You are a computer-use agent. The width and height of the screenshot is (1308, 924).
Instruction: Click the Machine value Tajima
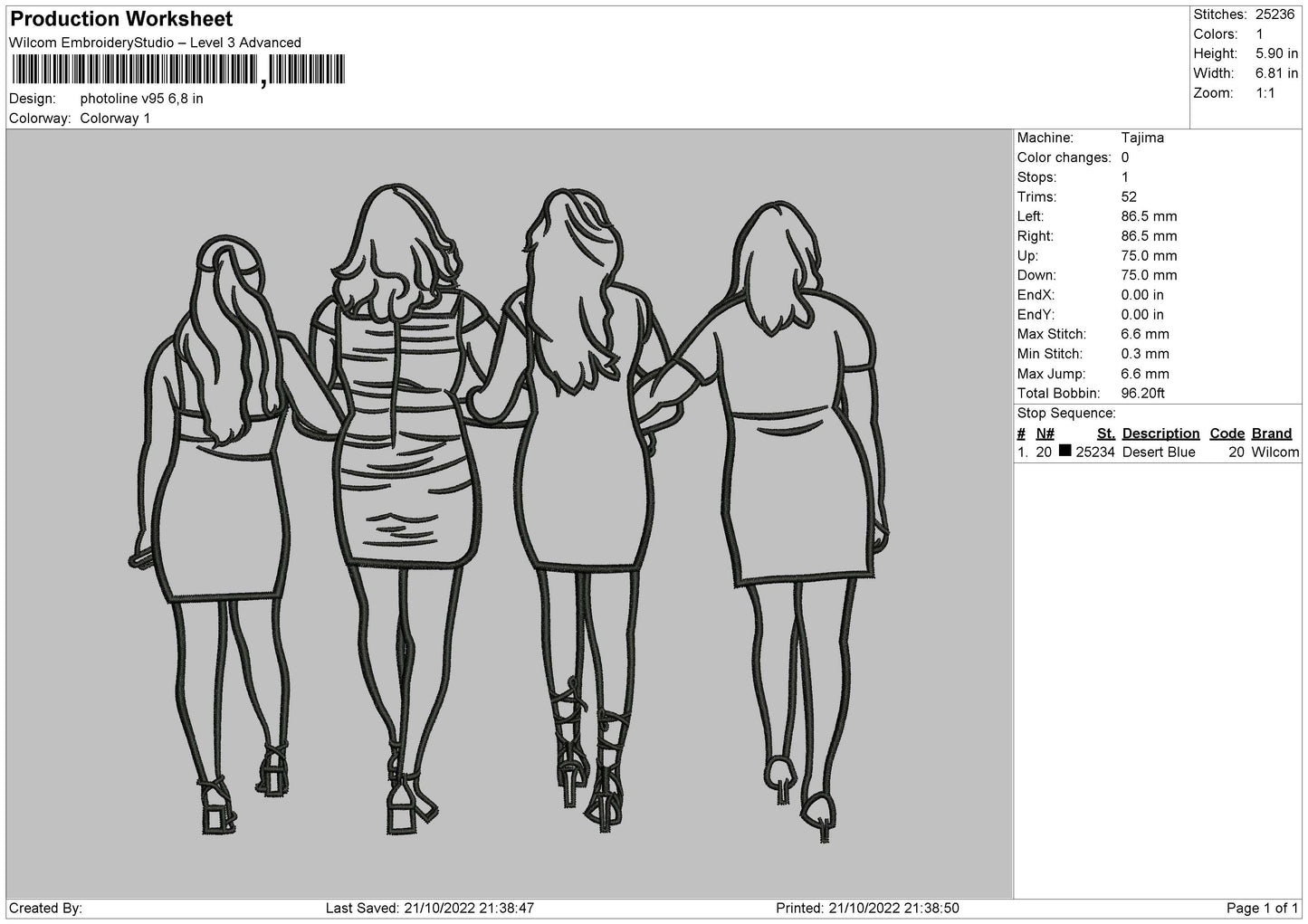click(x=1142, y=138)
